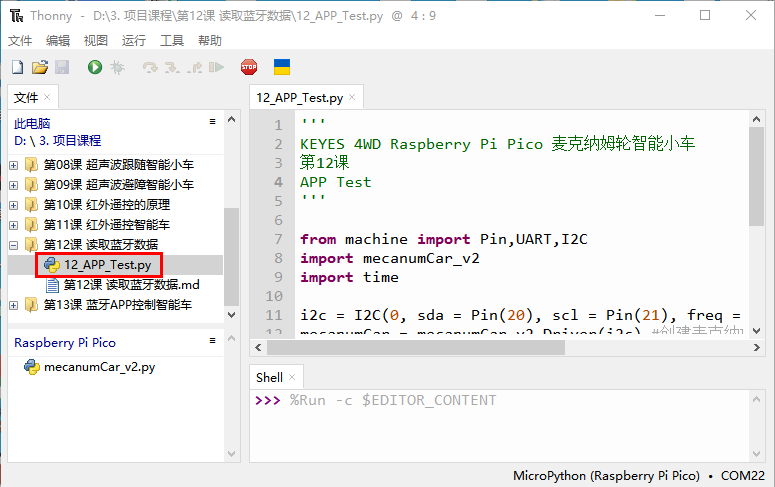Expand the 第08课 超声波跟随智能小车 folder
This screenshot has height=487, width=775.
tap(14, 165)
